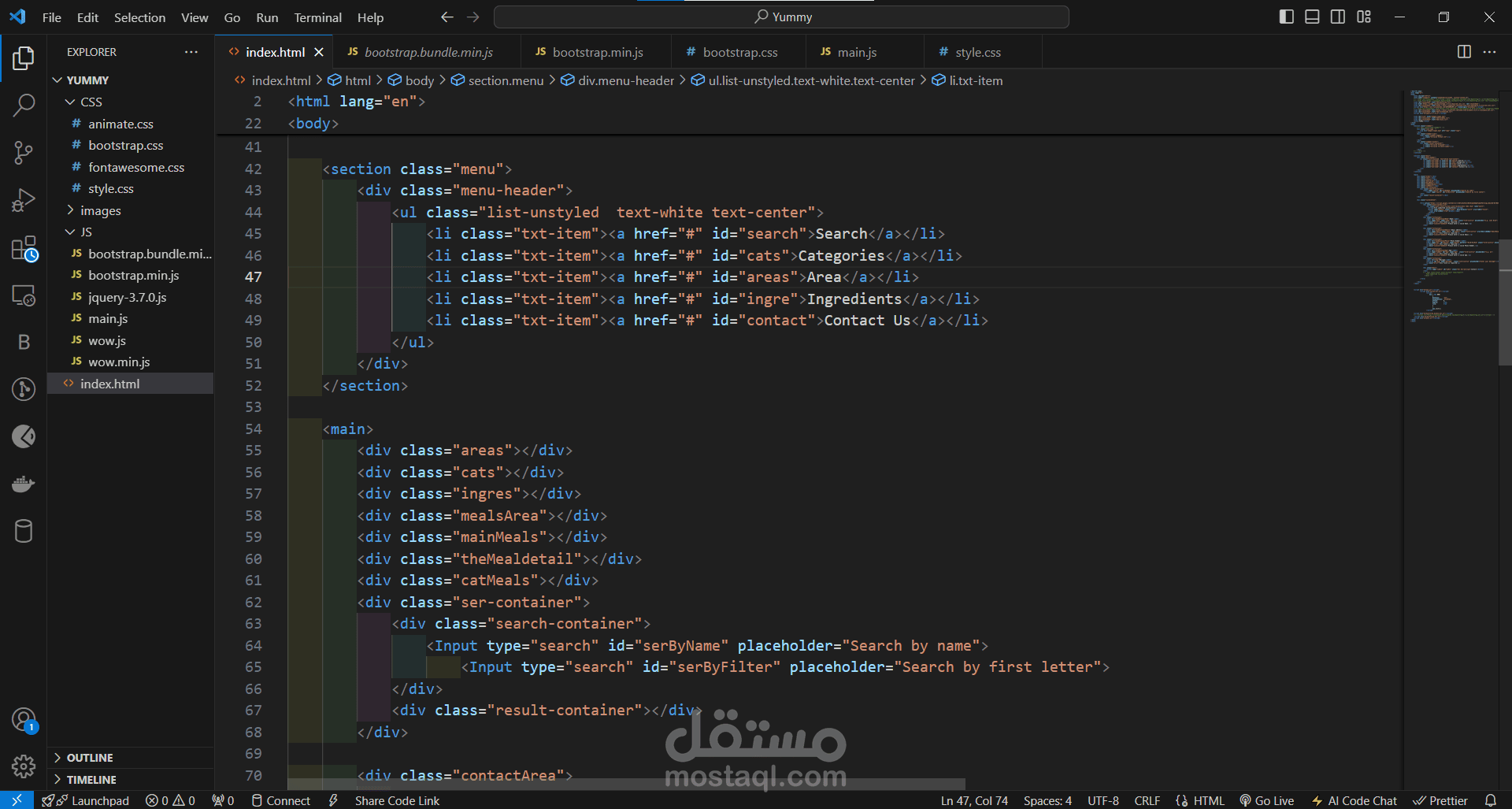Open Explorer Views and More Actions ellipsis

191,52
